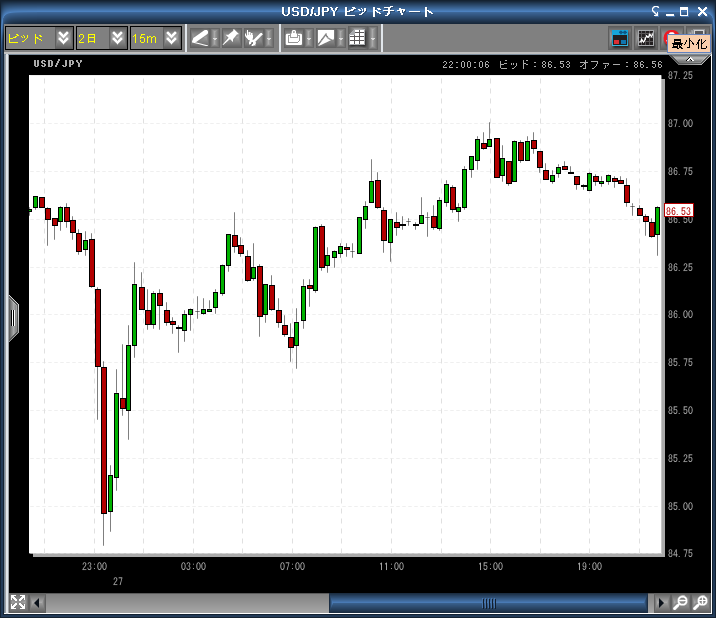
Task: Click the chart type icon before the grid icon
Action: click(326, 38)
